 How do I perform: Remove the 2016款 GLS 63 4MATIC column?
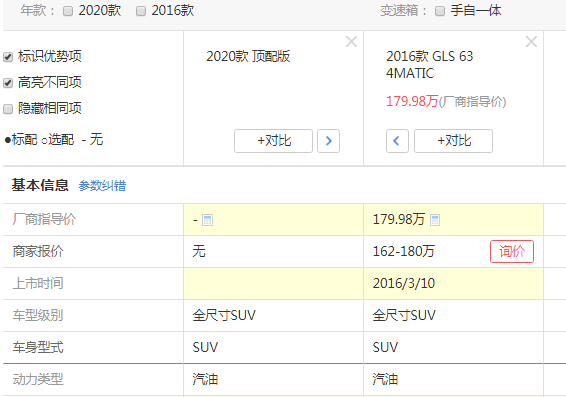[x=531, y=42]
